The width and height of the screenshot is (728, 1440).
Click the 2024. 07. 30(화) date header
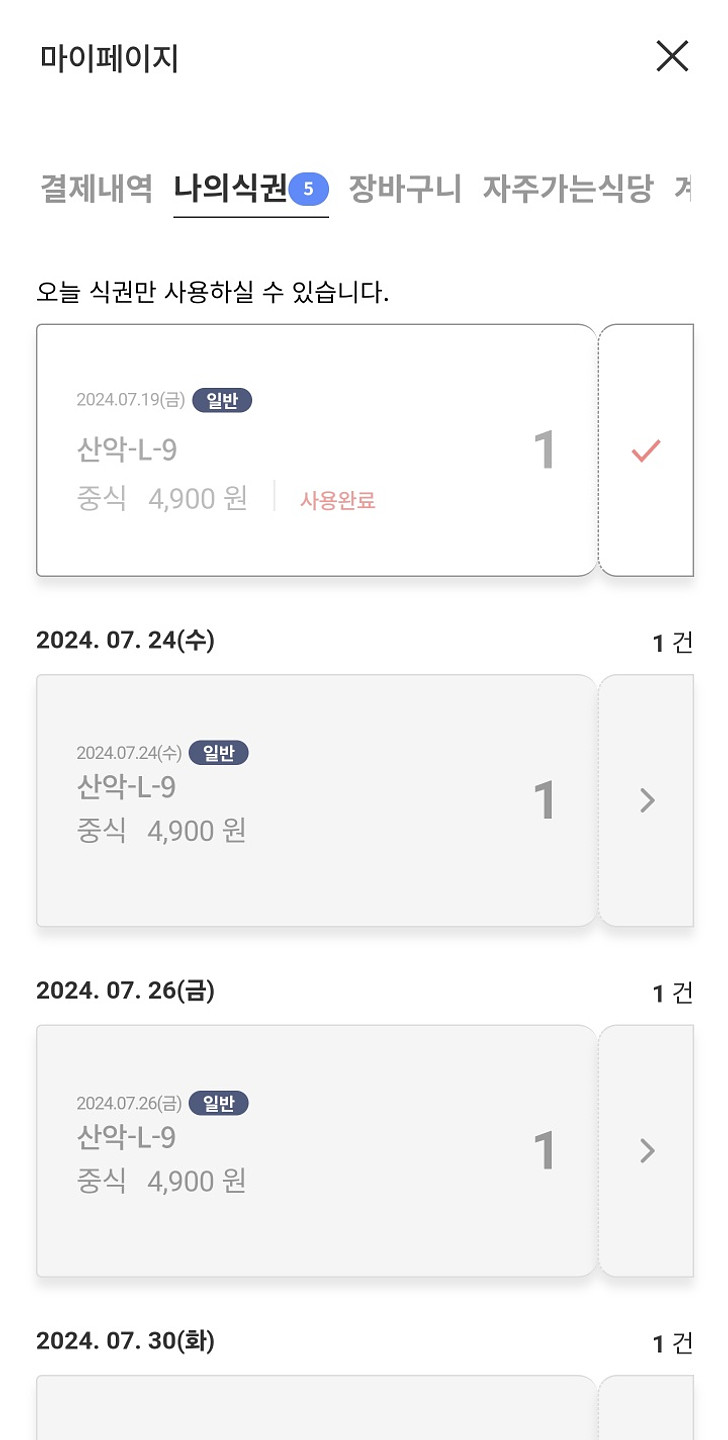(125, 1341)
